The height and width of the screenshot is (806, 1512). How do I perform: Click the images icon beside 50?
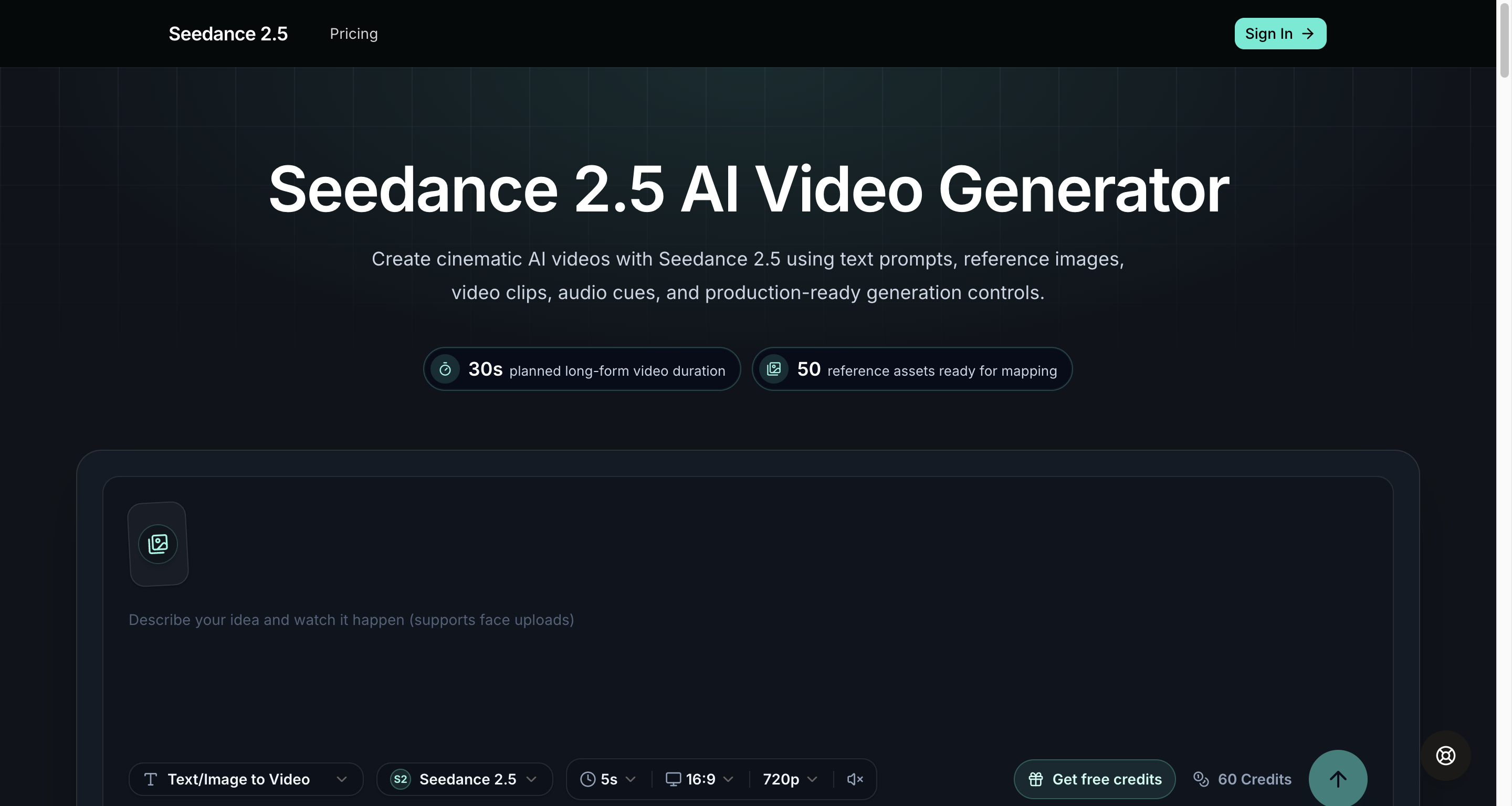pyautogui.click(x=774, y=369)
